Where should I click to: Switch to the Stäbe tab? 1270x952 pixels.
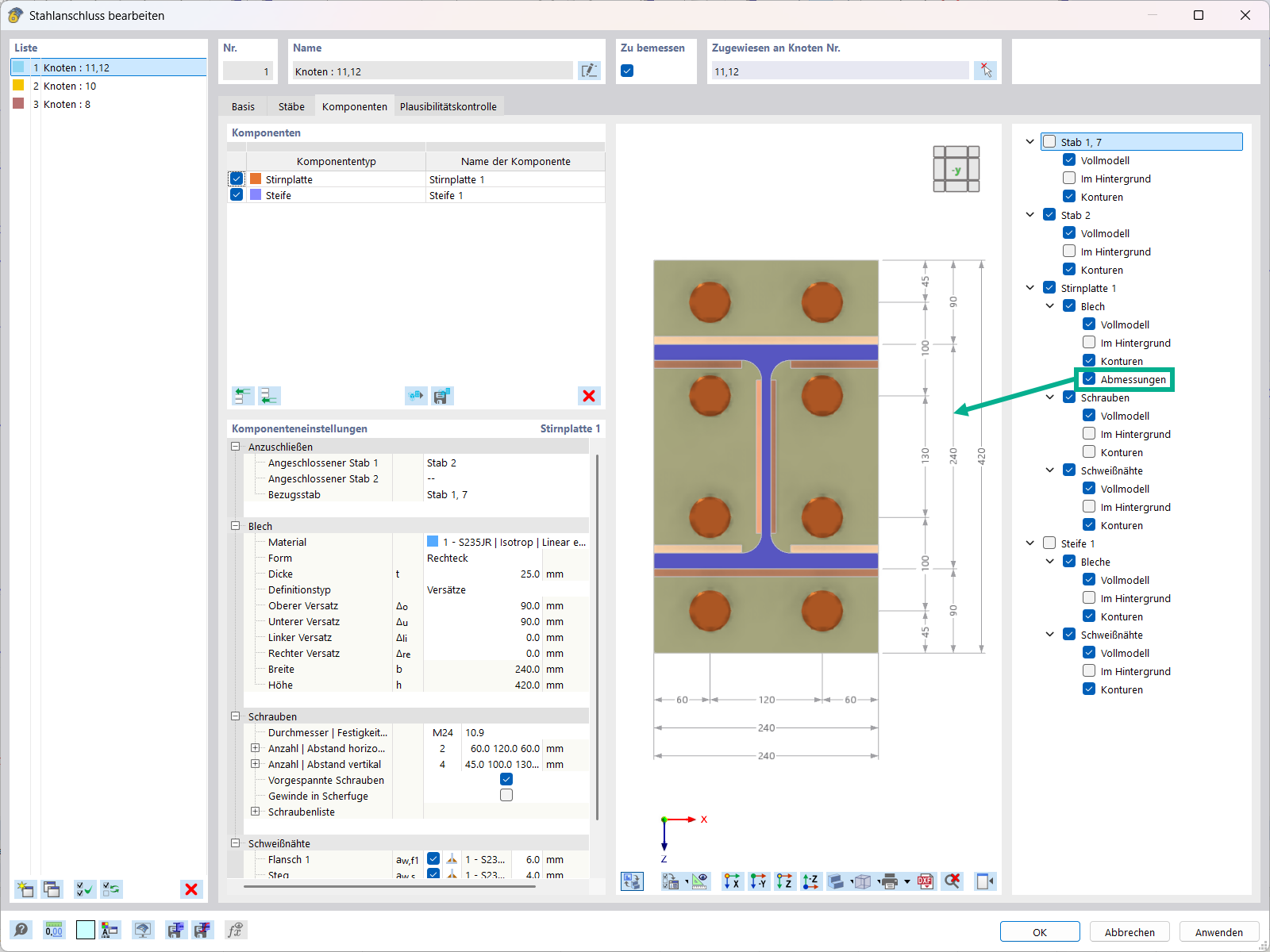(x=291, y=106)
